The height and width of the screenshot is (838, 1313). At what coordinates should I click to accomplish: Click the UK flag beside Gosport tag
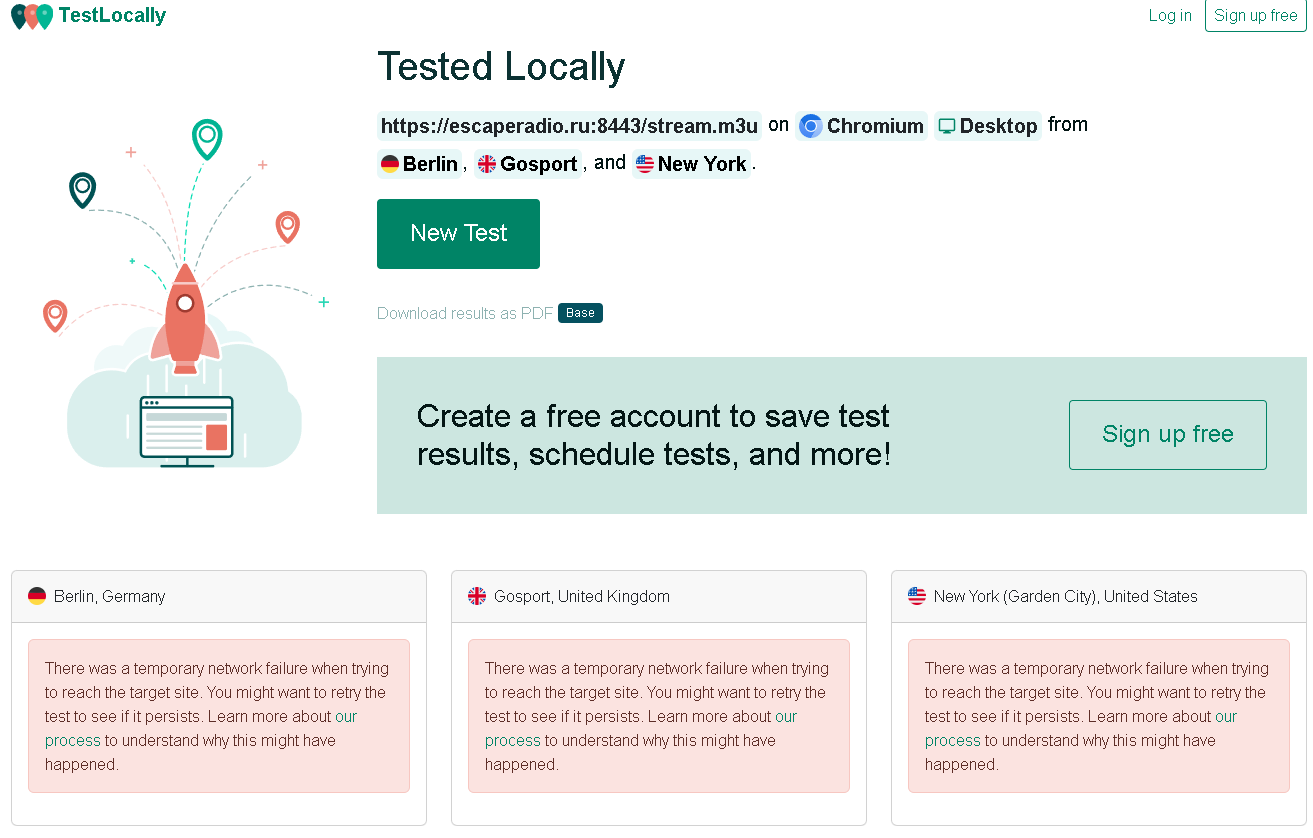point(487,164)
